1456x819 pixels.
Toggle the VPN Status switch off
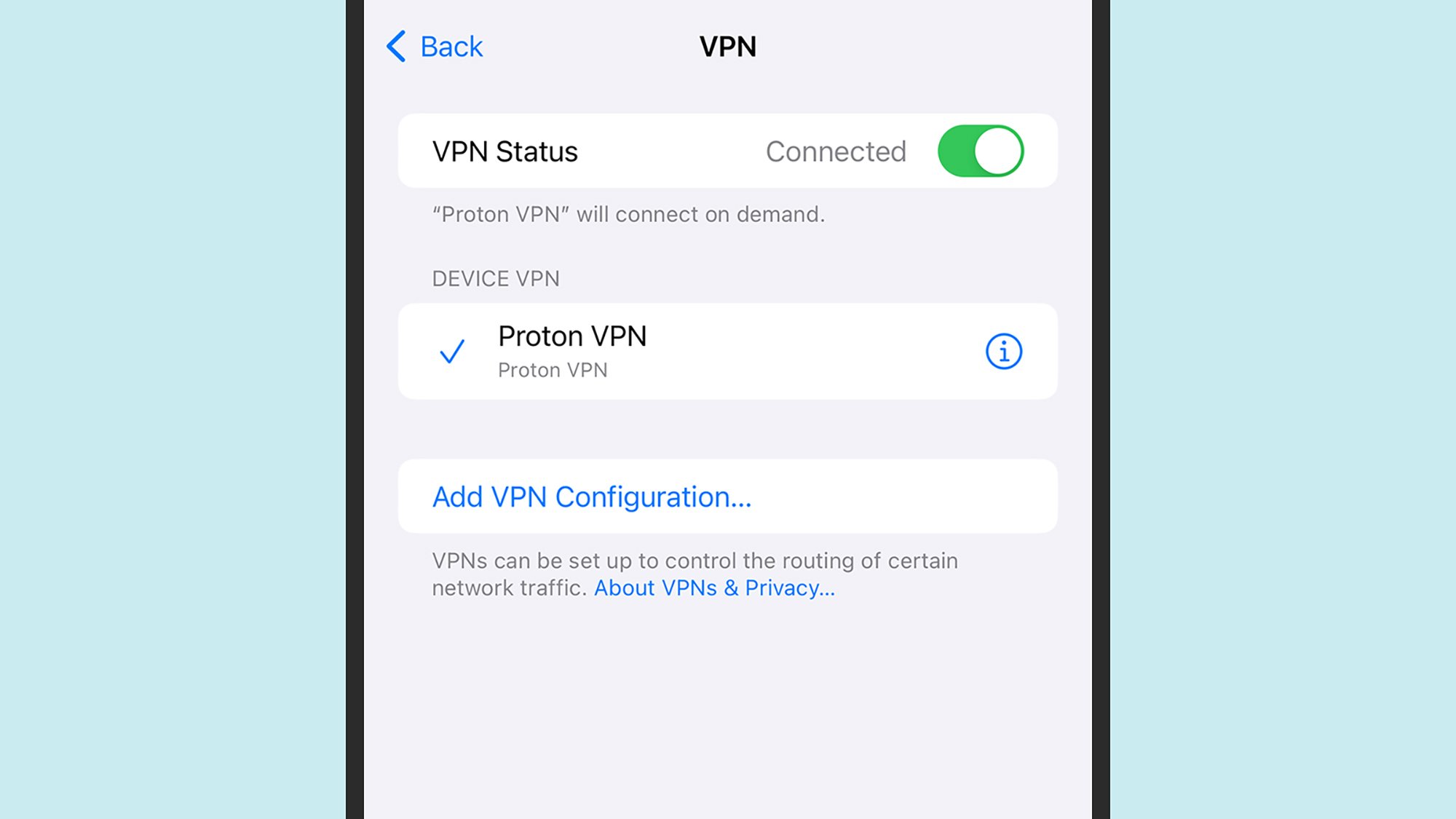(980, 150)
